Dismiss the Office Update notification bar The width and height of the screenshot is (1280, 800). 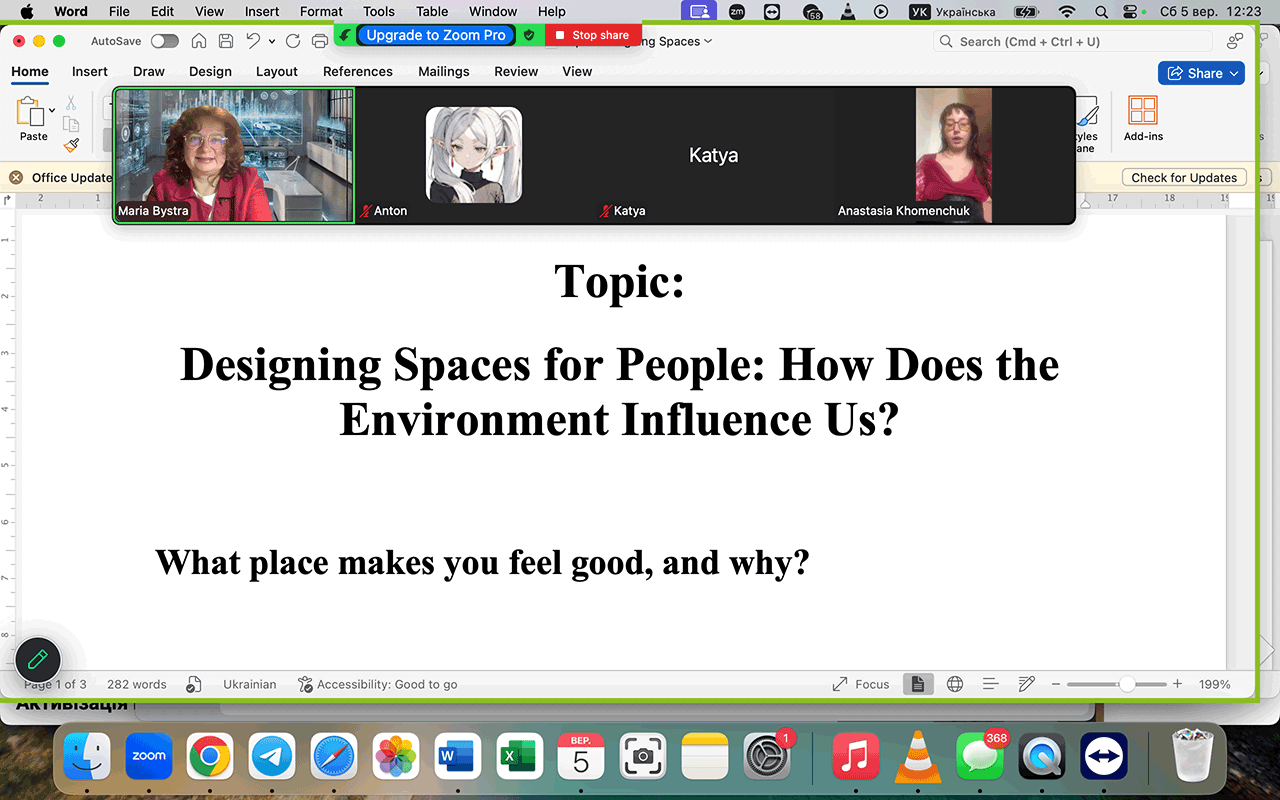pyautogui.click(x=16, y=177)
